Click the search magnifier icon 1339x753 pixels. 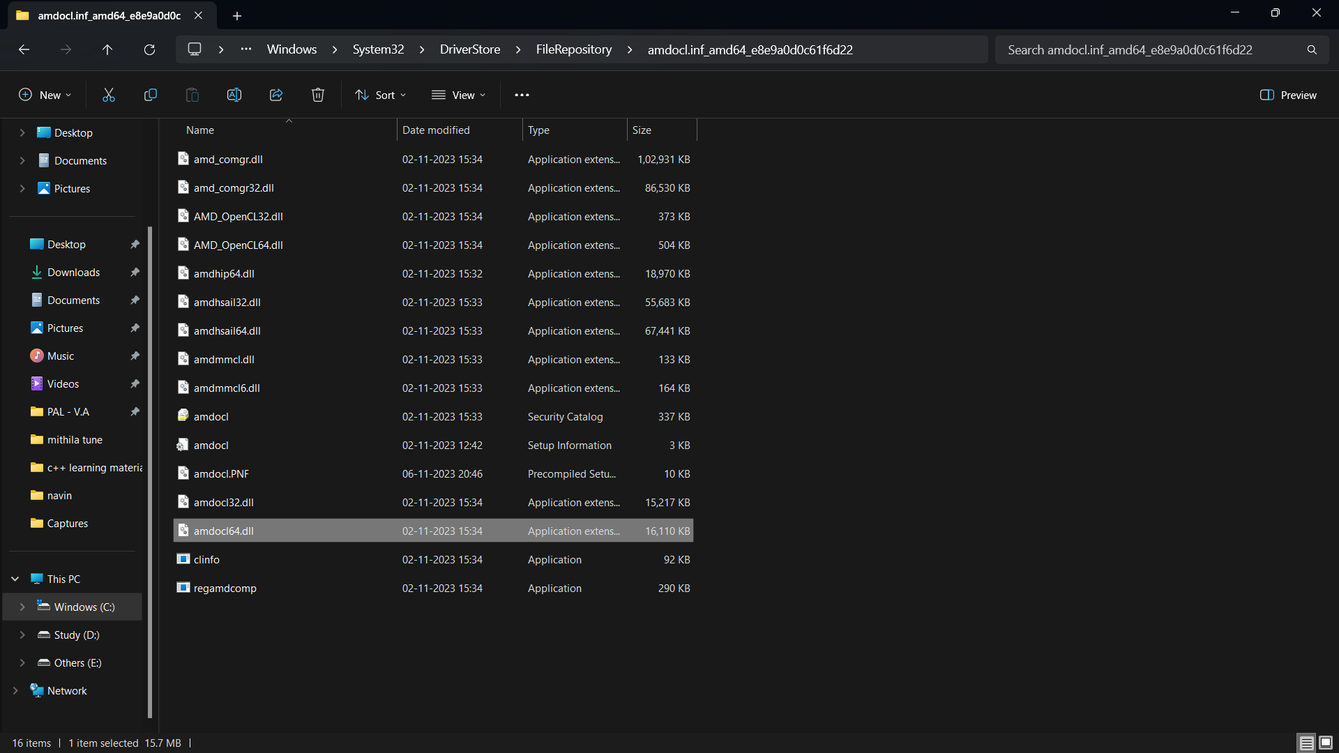tap(1312, 49)
